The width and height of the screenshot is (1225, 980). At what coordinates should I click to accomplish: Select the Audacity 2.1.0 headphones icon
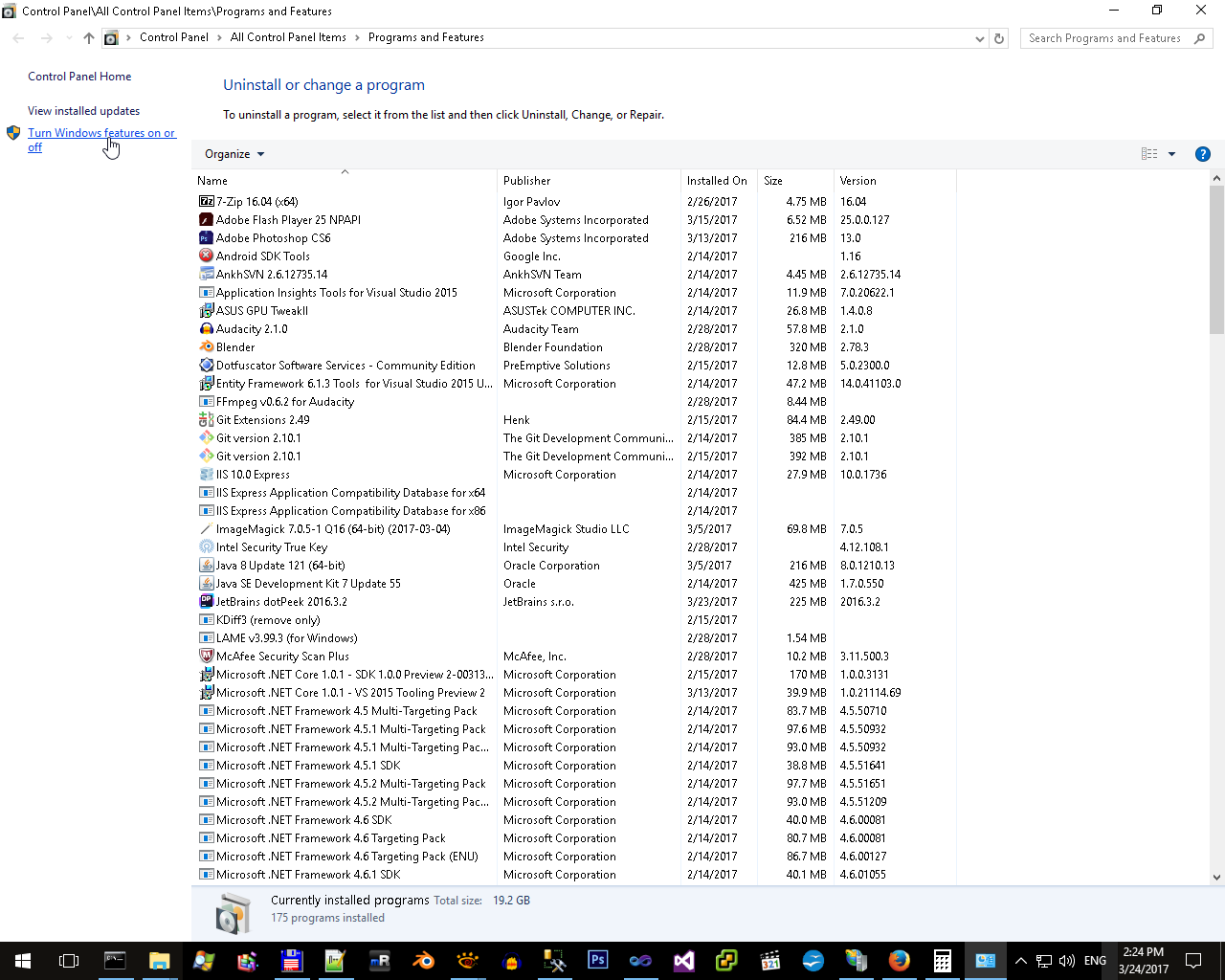pyautogui.click(x=206, y=329)
